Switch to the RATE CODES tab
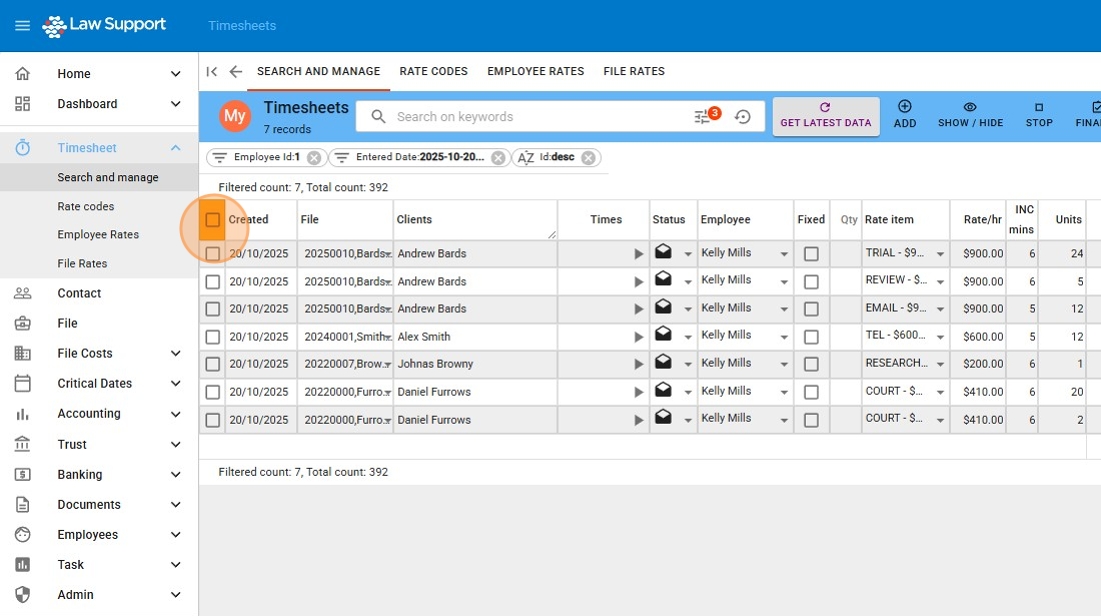This screenshot has height=616, width=1101. (433, 72)
